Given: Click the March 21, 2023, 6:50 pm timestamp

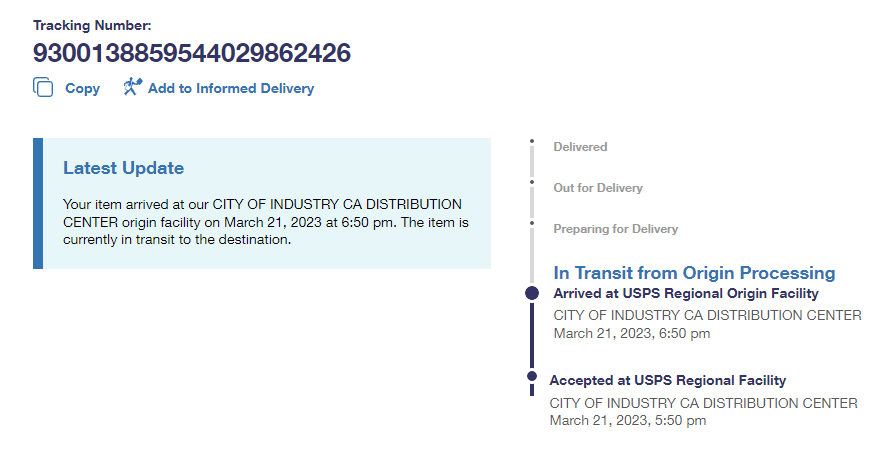Looking at the screenshot, I should 631,334.
